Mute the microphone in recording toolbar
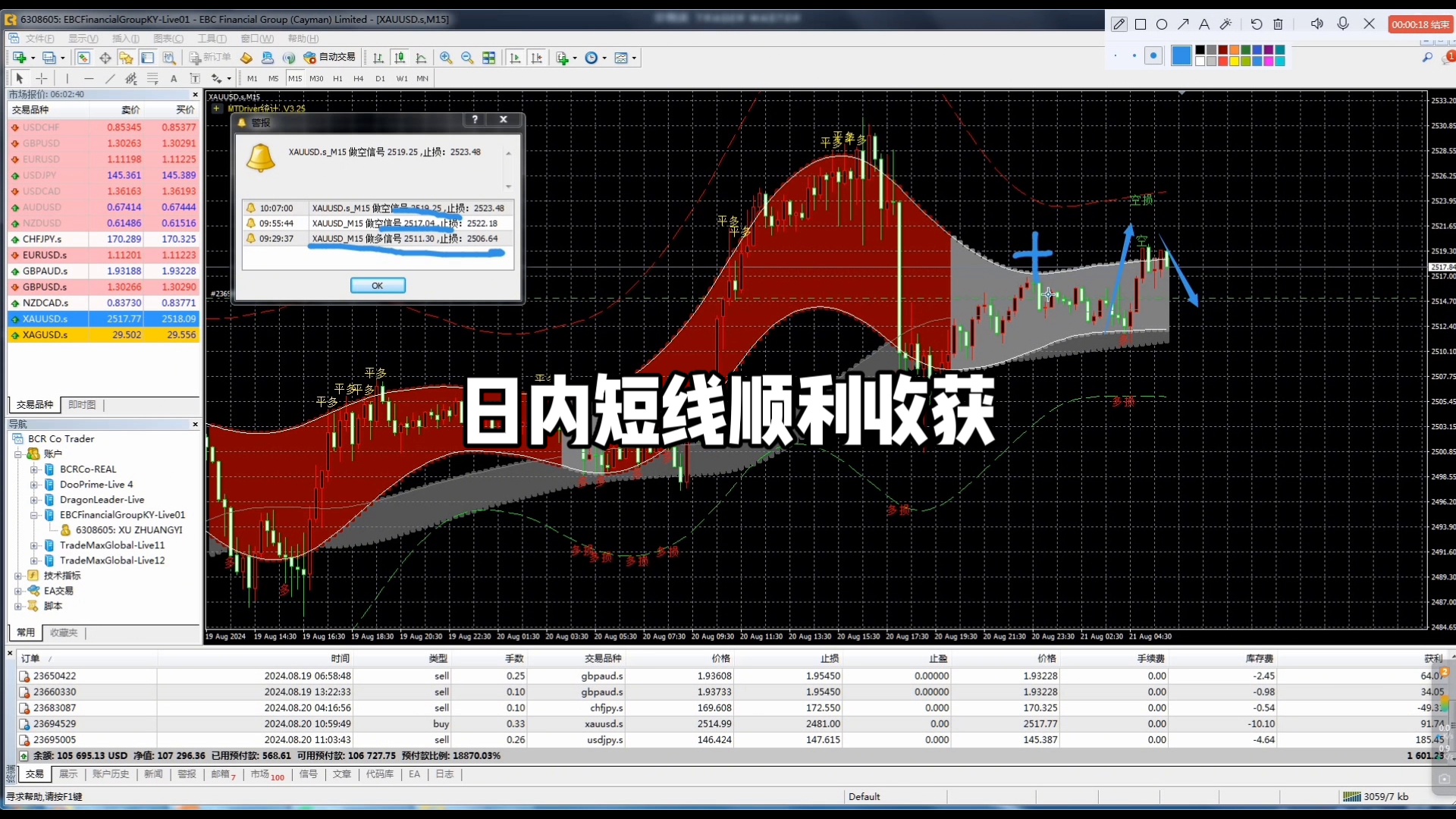The image size is (1456, 819). click(1343, 24)
